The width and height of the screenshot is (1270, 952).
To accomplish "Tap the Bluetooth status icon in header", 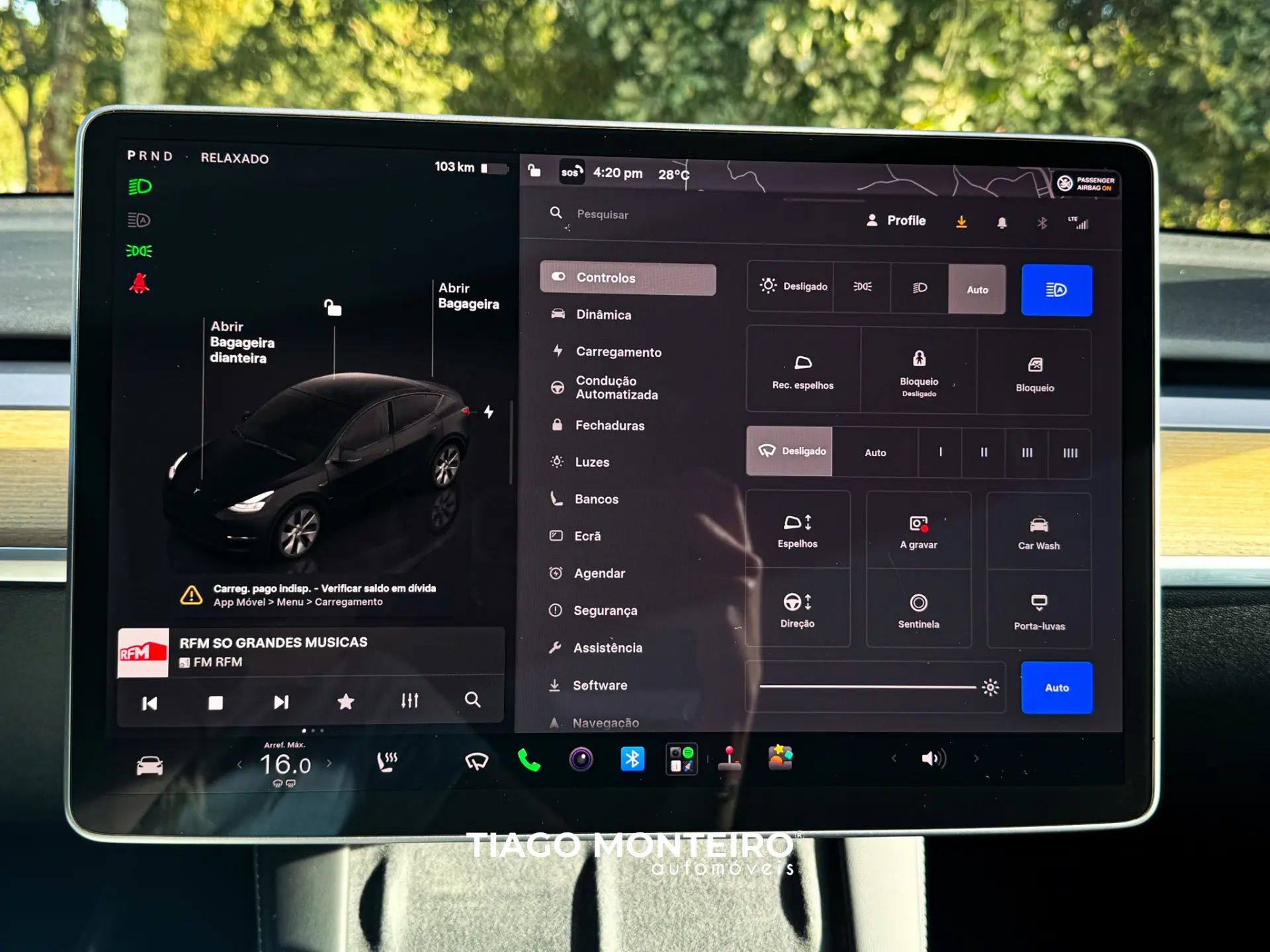I will pyautogui.click(x=1042, y=223).
